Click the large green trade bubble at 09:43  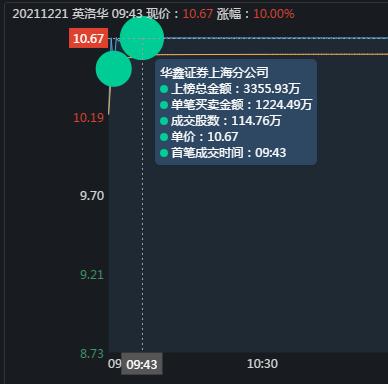tap(142, 38)
